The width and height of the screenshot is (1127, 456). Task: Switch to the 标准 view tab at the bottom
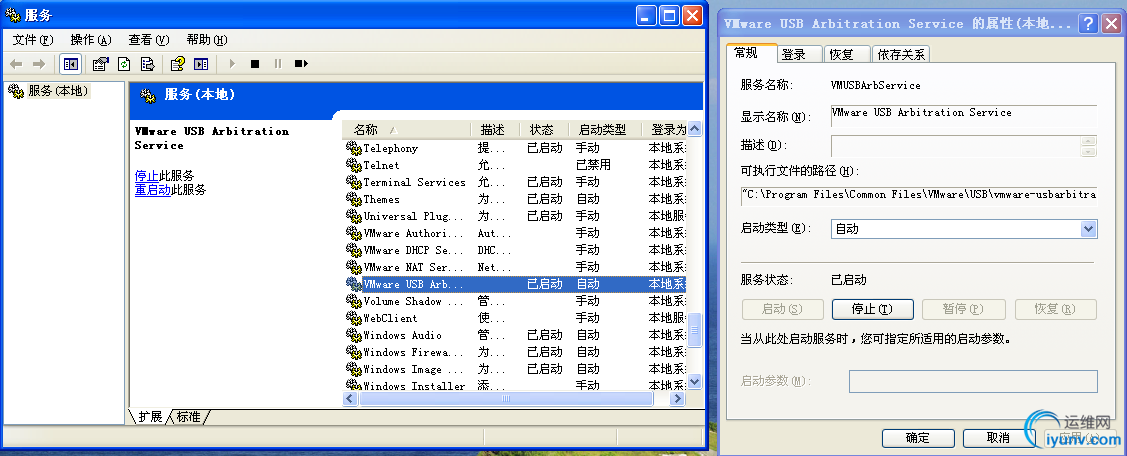(x=188, y=416)
